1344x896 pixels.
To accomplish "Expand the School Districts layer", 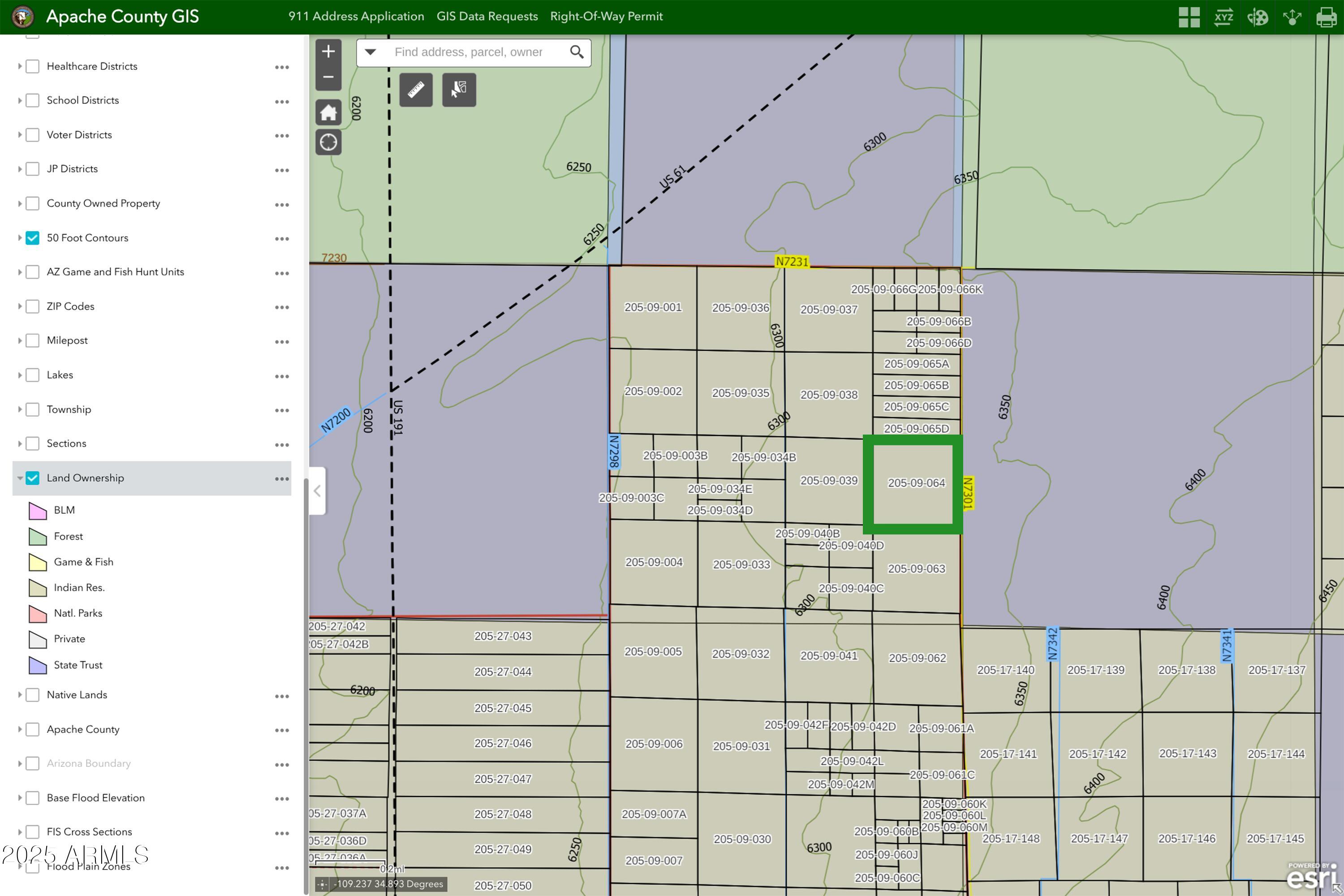I will pos(19,100).
